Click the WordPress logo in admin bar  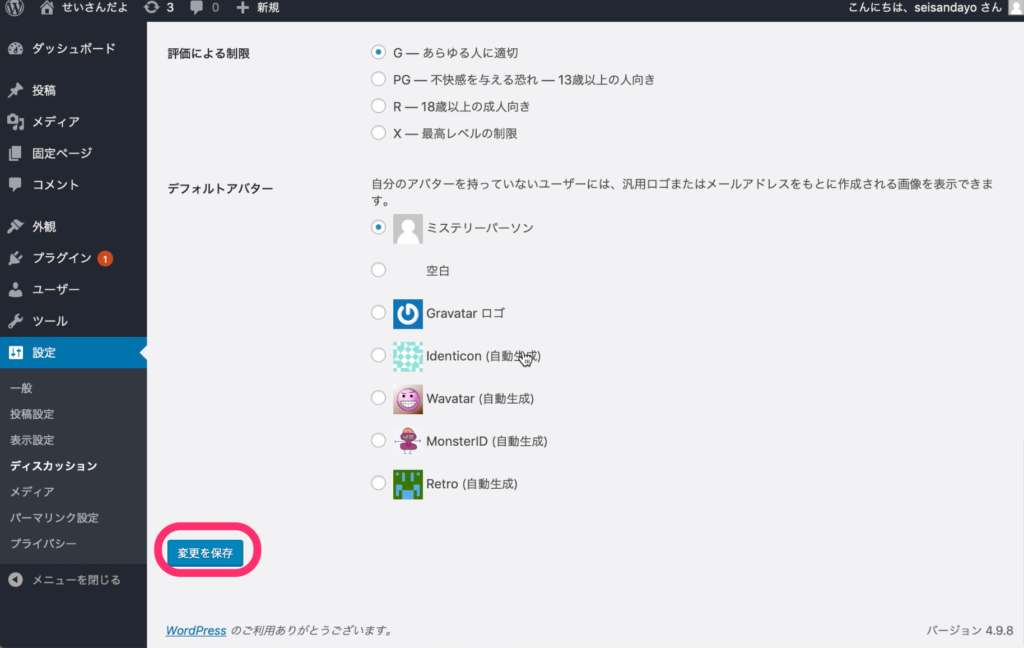pyautogui.click(x=15, y=8)
